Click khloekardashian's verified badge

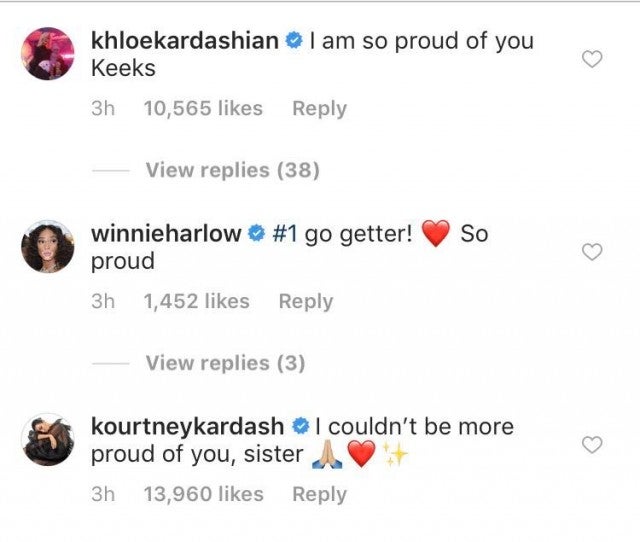click(293, 43)
